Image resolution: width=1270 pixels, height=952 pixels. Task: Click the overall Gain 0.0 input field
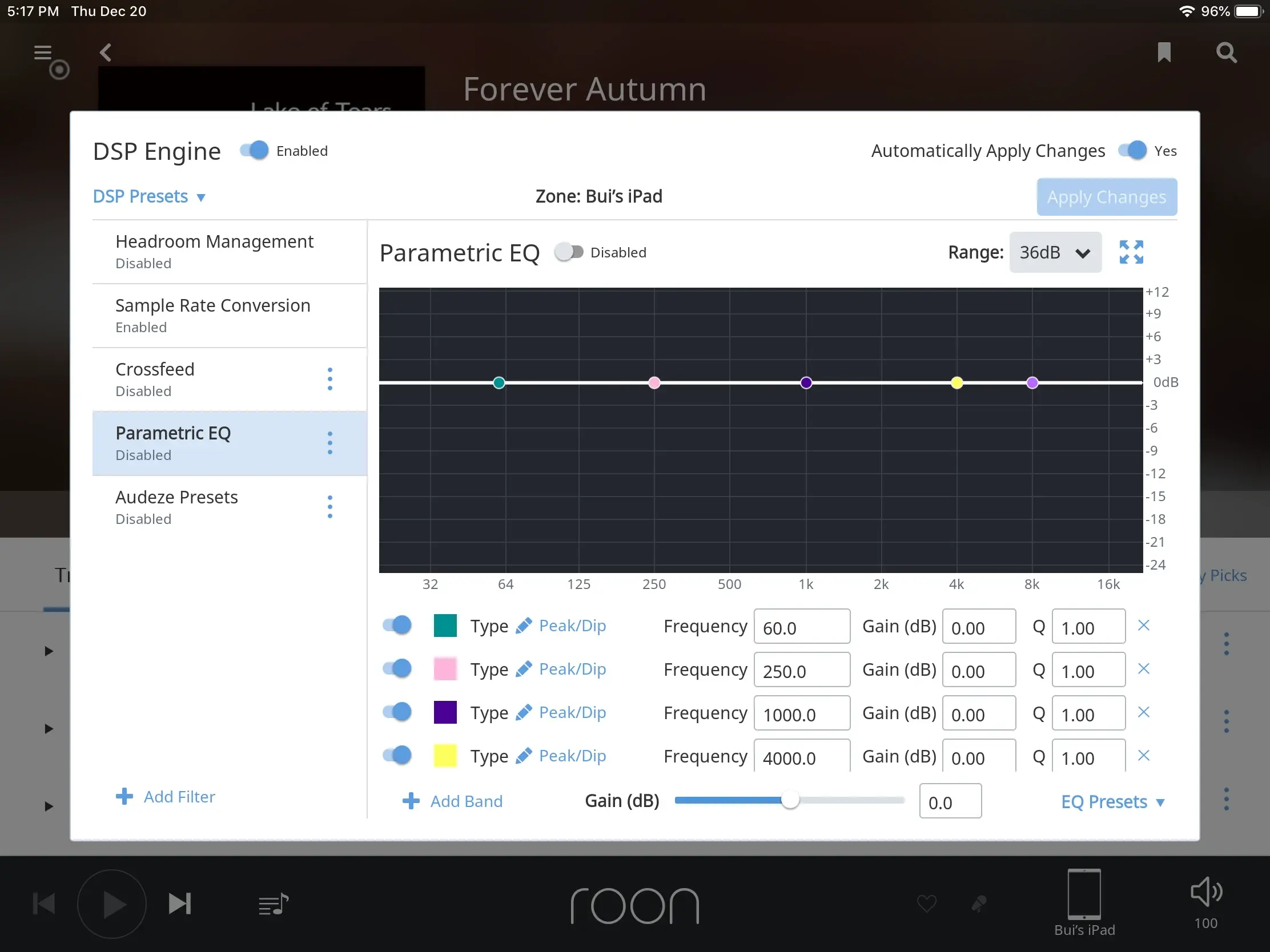pos(950,802)
